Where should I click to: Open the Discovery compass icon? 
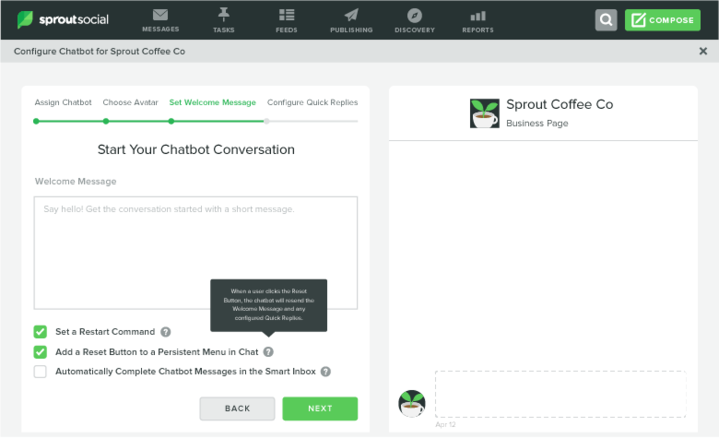pyautogui.click(x=415, y=16)
